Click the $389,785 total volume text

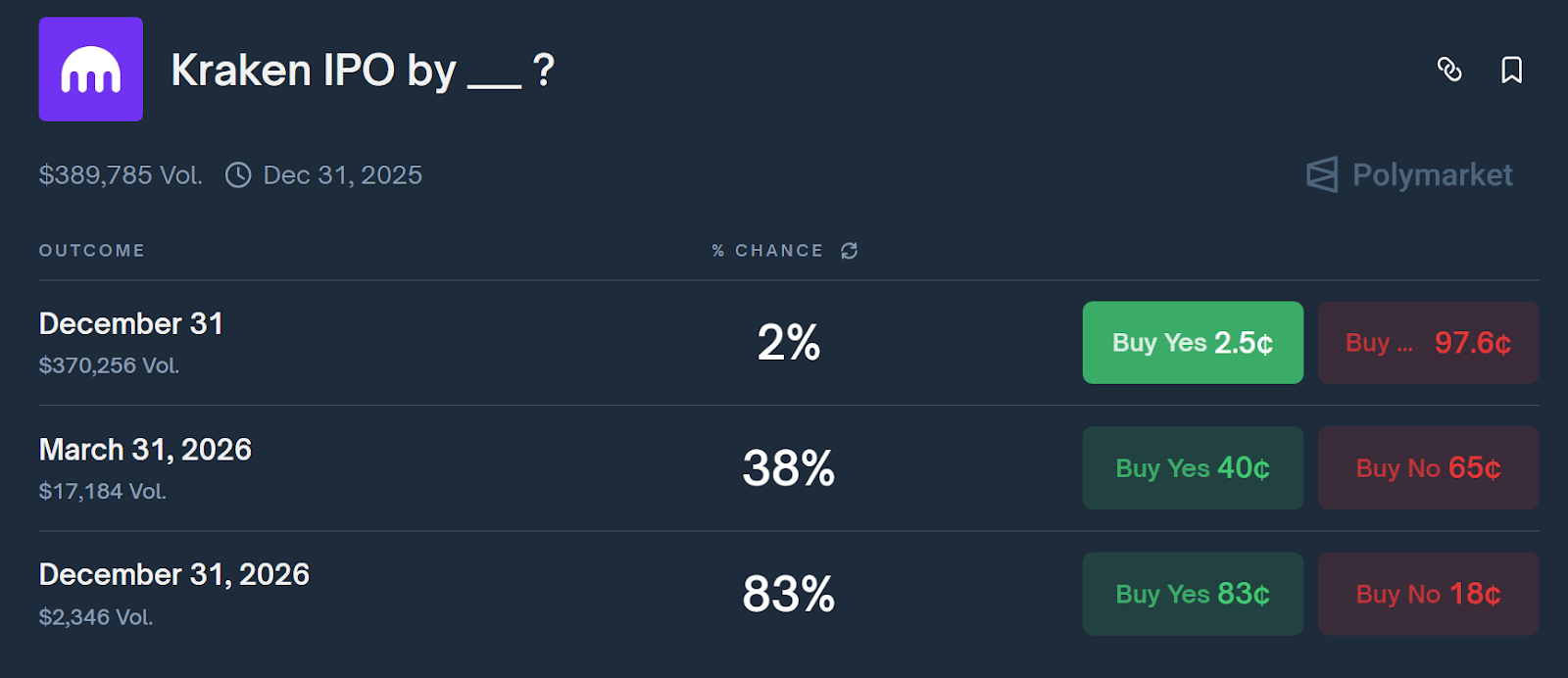[121, 175]
